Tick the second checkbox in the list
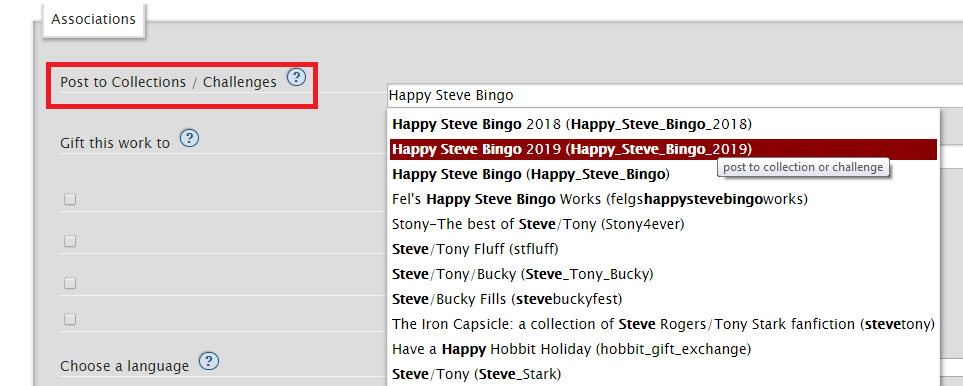Viewport: 963px width, 386px height. click(70, 241)
